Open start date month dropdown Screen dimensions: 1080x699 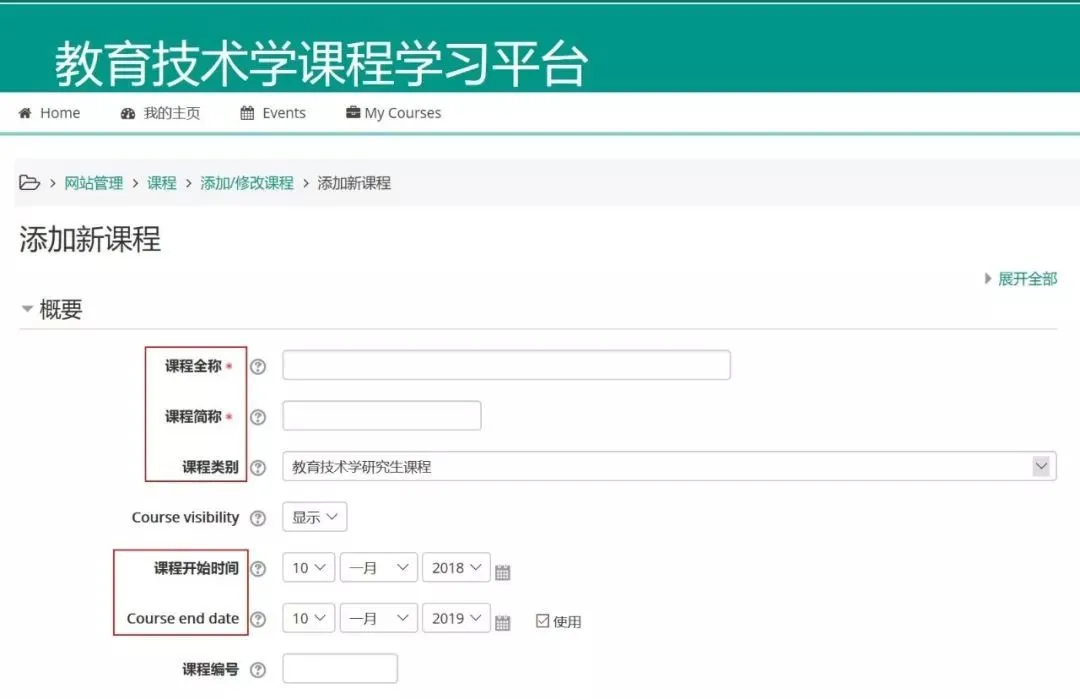(379, 567)
